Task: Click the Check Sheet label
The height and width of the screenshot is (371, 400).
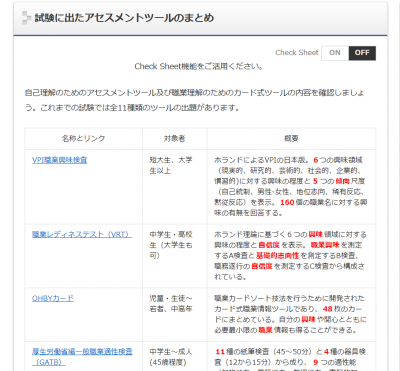Action: pyautogui.click(x=297, y=53)
